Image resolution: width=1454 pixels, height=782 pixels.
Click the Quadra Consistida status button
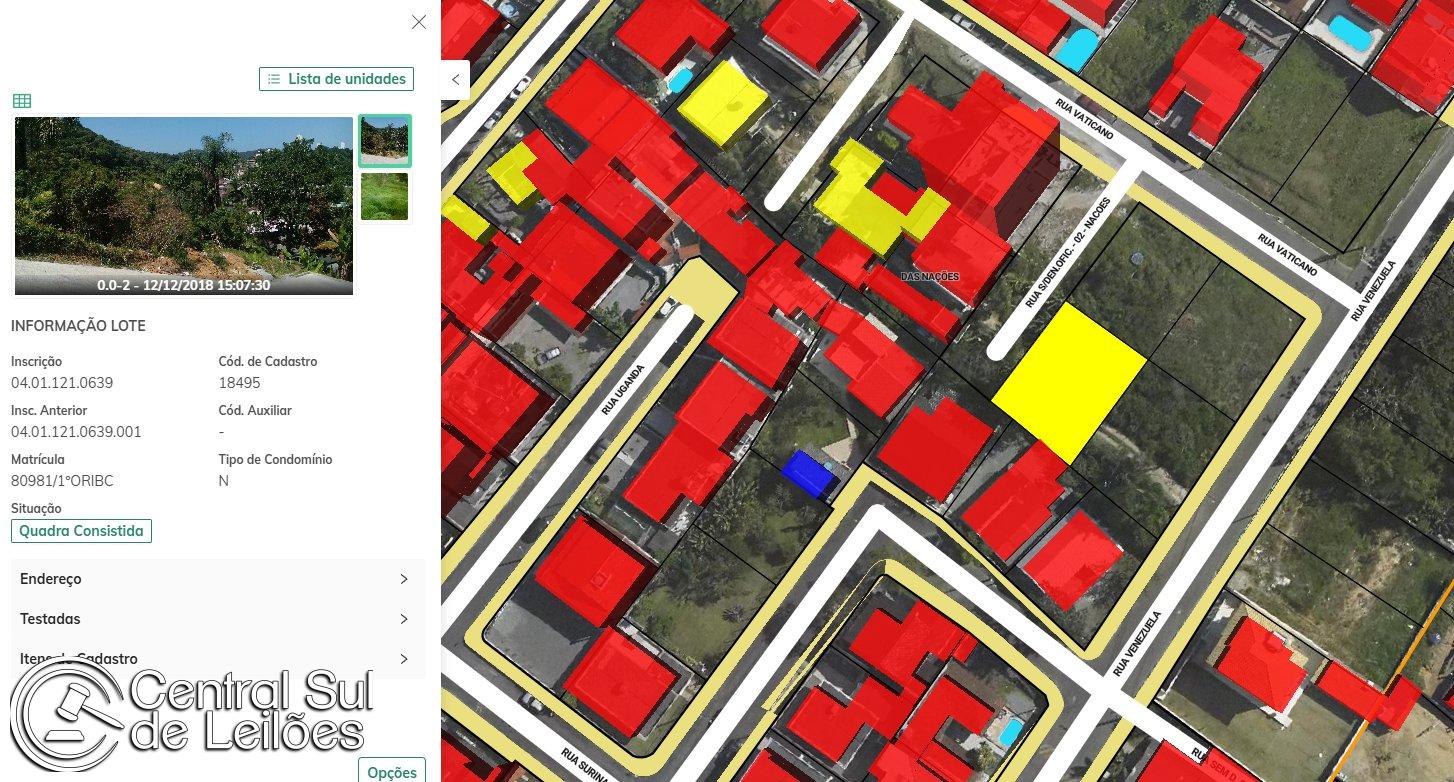tap(81, 531)
